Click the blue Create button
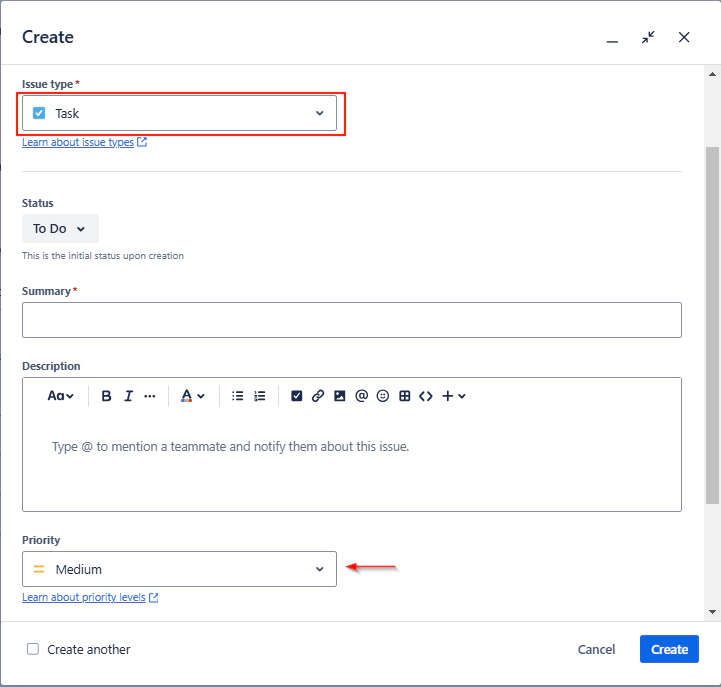This screenshot has height=687, width=721. 669,649
